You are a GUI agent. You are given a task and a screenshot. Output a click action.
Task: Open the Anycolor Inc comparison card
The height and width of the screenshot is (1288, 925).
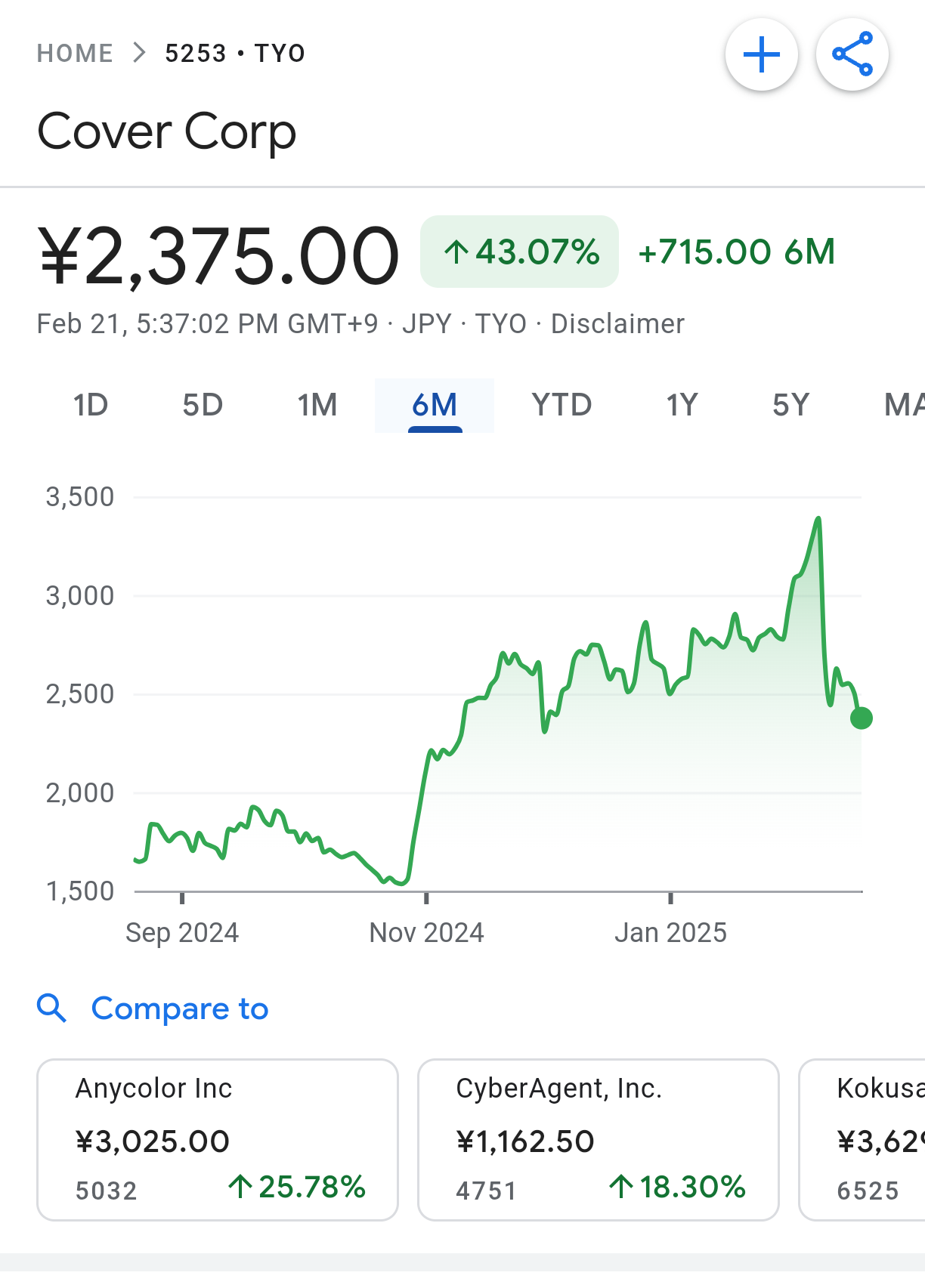(218, 1139)
